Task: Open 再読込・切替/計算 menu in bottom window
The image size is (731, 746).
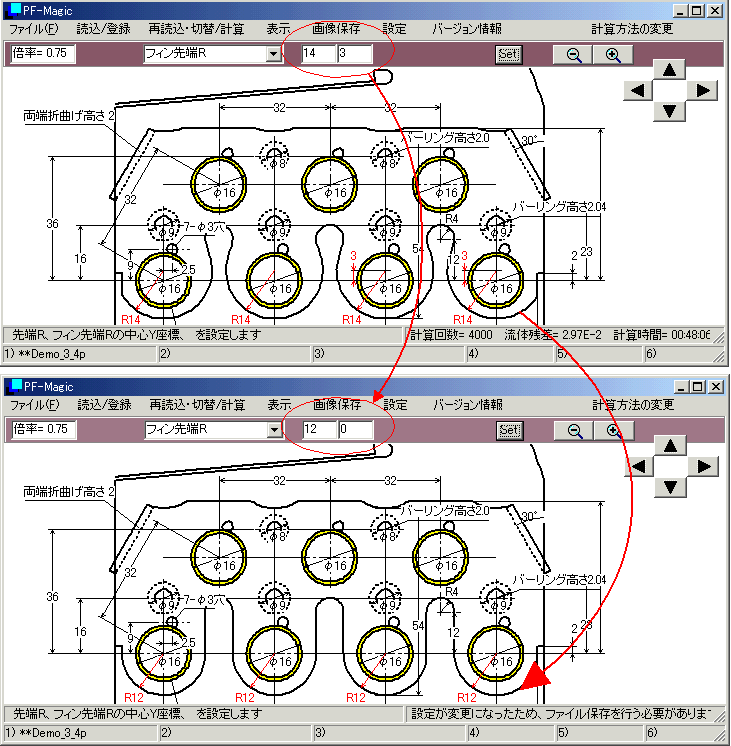Action: point(197,405)
